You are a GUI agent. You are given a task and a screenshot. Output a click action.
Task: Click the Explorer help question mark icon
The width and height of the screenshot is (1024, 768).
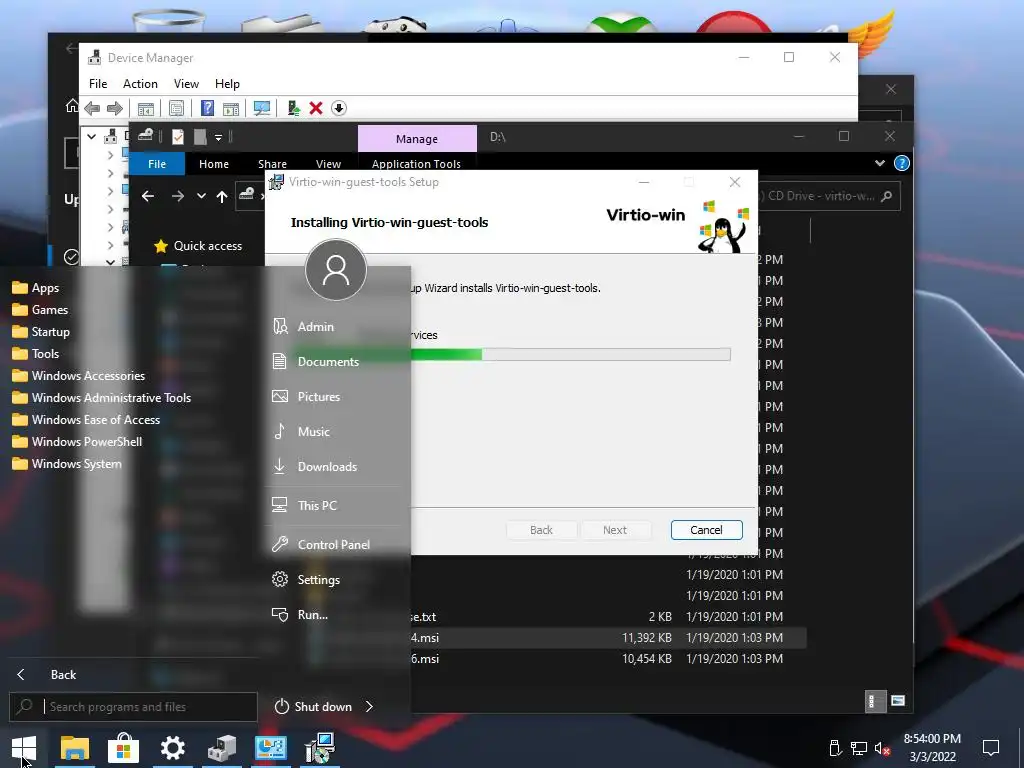click(x=902, y=163)
